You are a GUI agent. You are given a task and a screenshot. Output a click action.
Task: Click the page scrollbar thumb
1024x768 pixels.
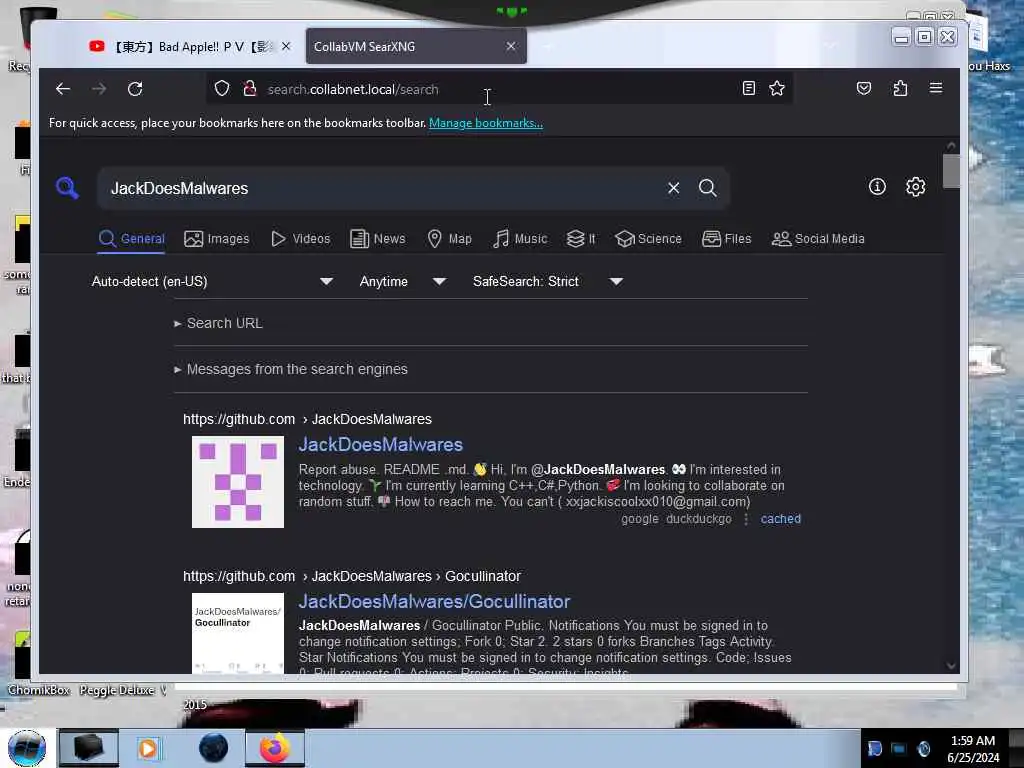pyautogui.click(x=952, y=171)
